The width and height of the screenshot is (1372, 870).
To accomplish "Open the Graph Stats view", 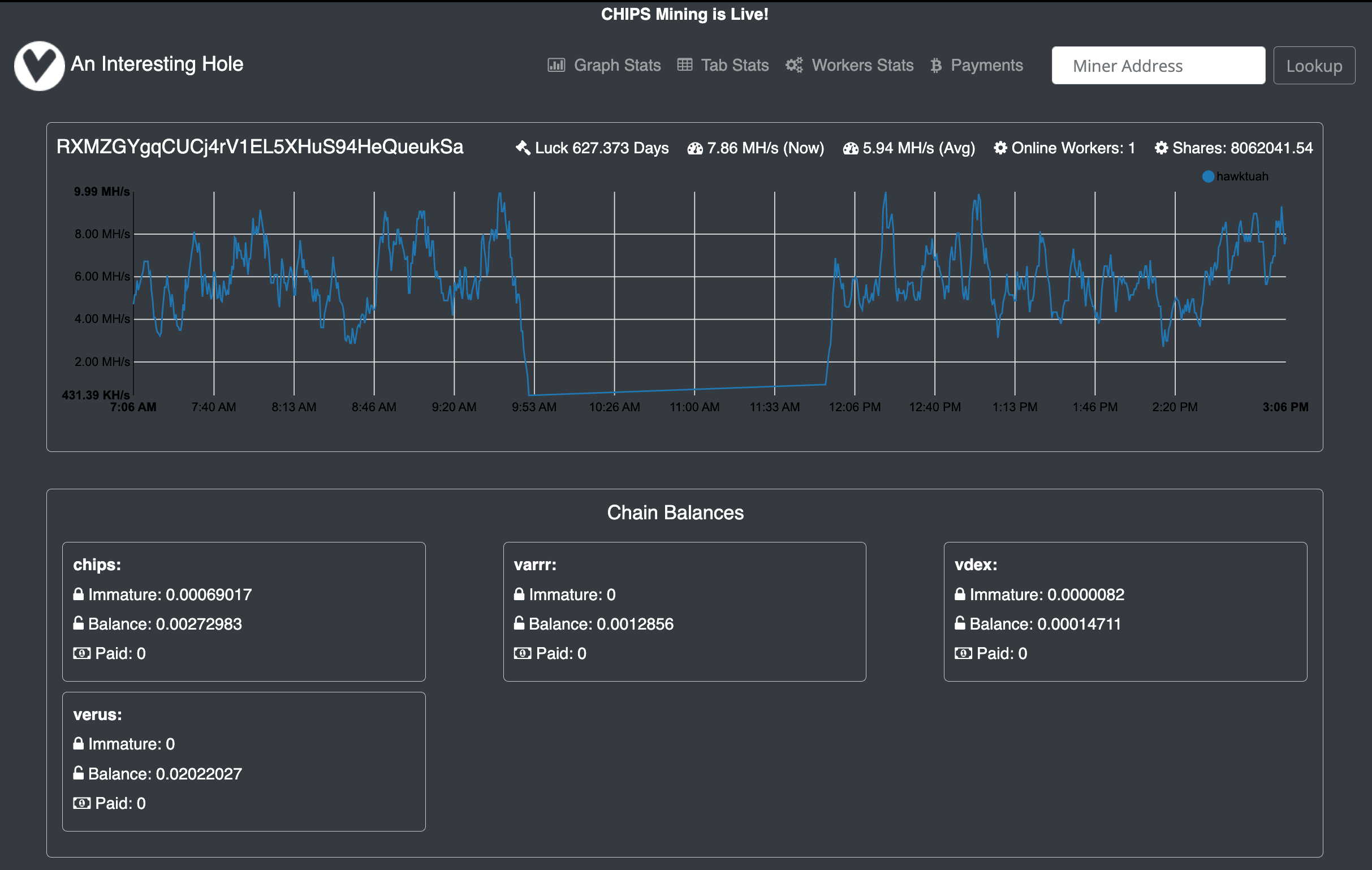I will click(618, 65).
